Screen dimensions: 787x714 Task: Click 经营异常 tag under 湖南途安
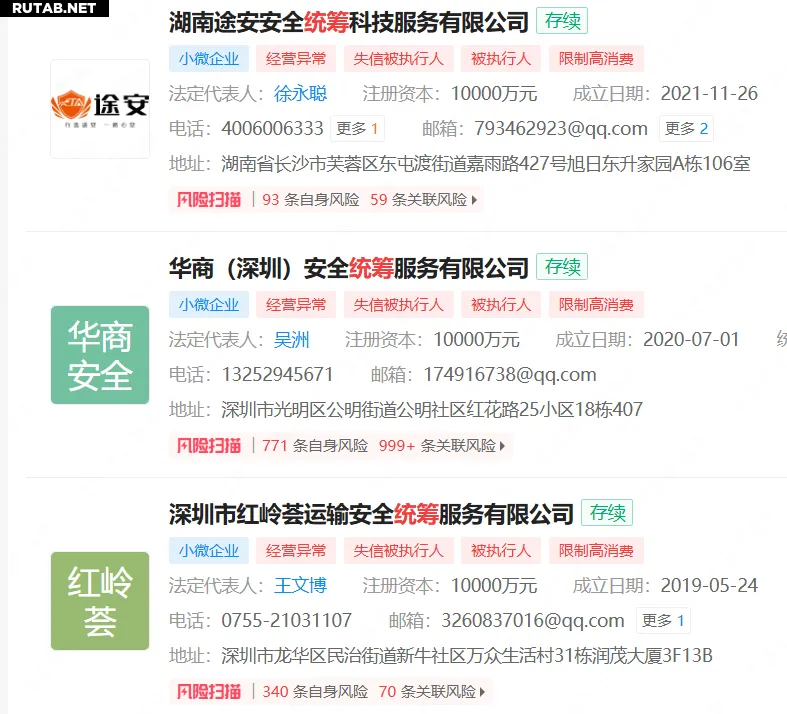tap(296, 59)
